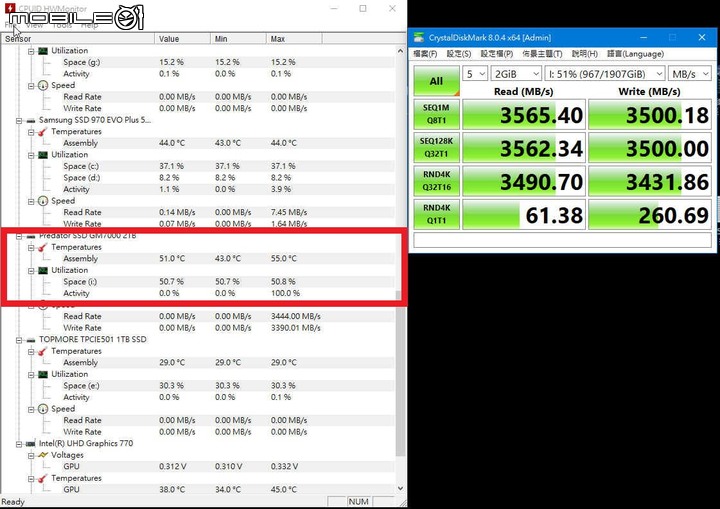Open the 檔案(F) menu in CrystalDiskMark
The height and width of the screenshot is (509, 720).
coord(425,54)
